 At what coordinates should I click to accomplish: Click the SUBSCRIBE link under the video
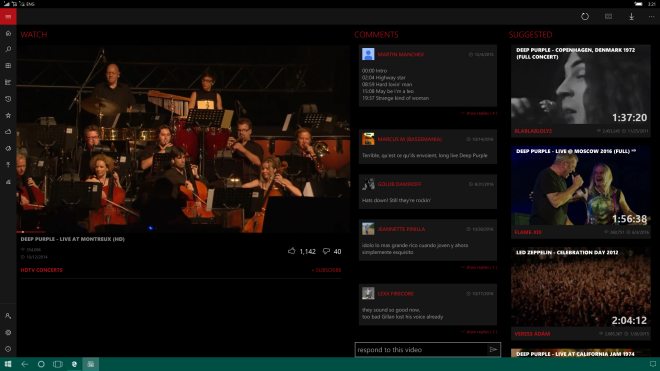[x=327, y=270]
